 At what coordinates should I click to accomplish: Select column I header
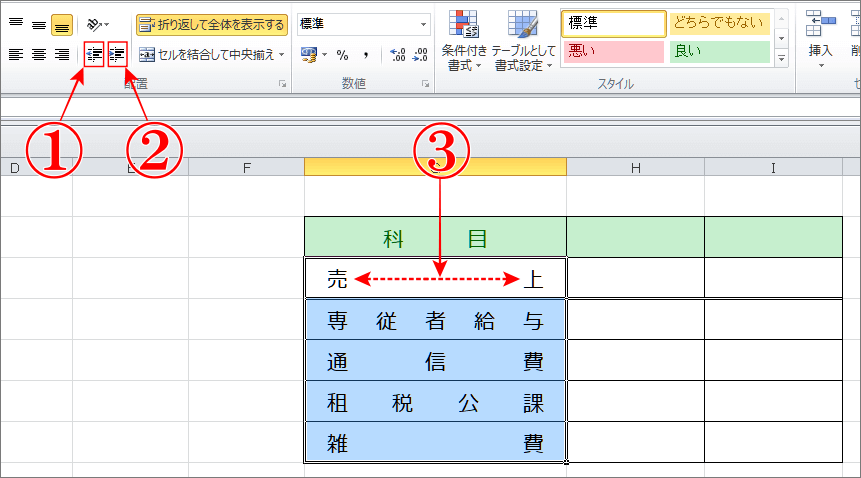click(773, 167)
